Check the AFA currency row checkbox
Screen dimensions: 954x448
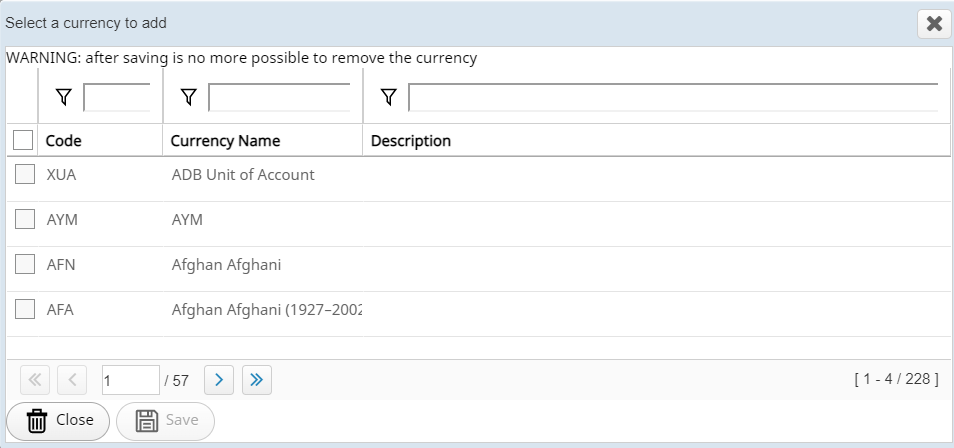25,309
